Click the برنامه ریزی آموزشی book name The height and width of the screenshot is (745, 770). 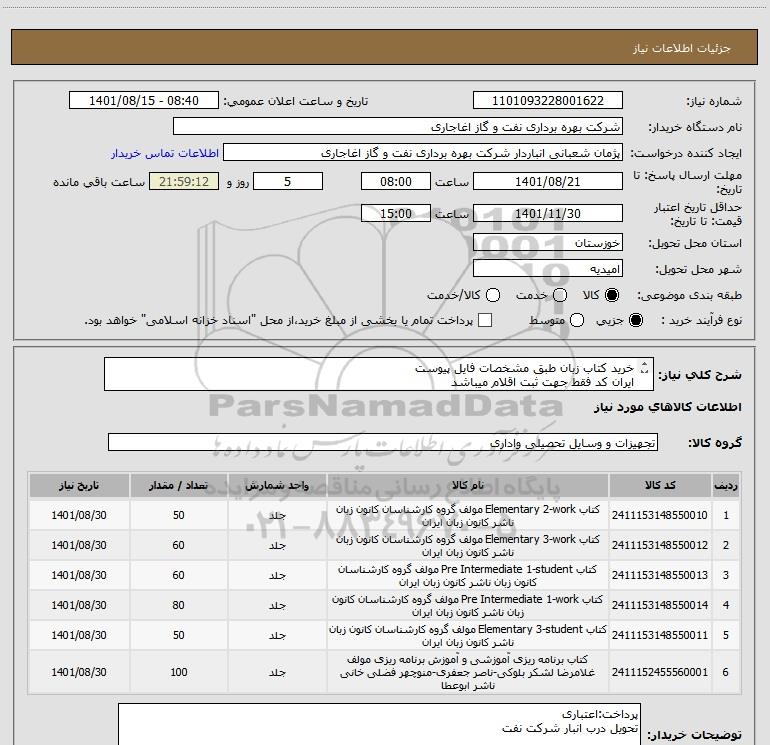468,672
